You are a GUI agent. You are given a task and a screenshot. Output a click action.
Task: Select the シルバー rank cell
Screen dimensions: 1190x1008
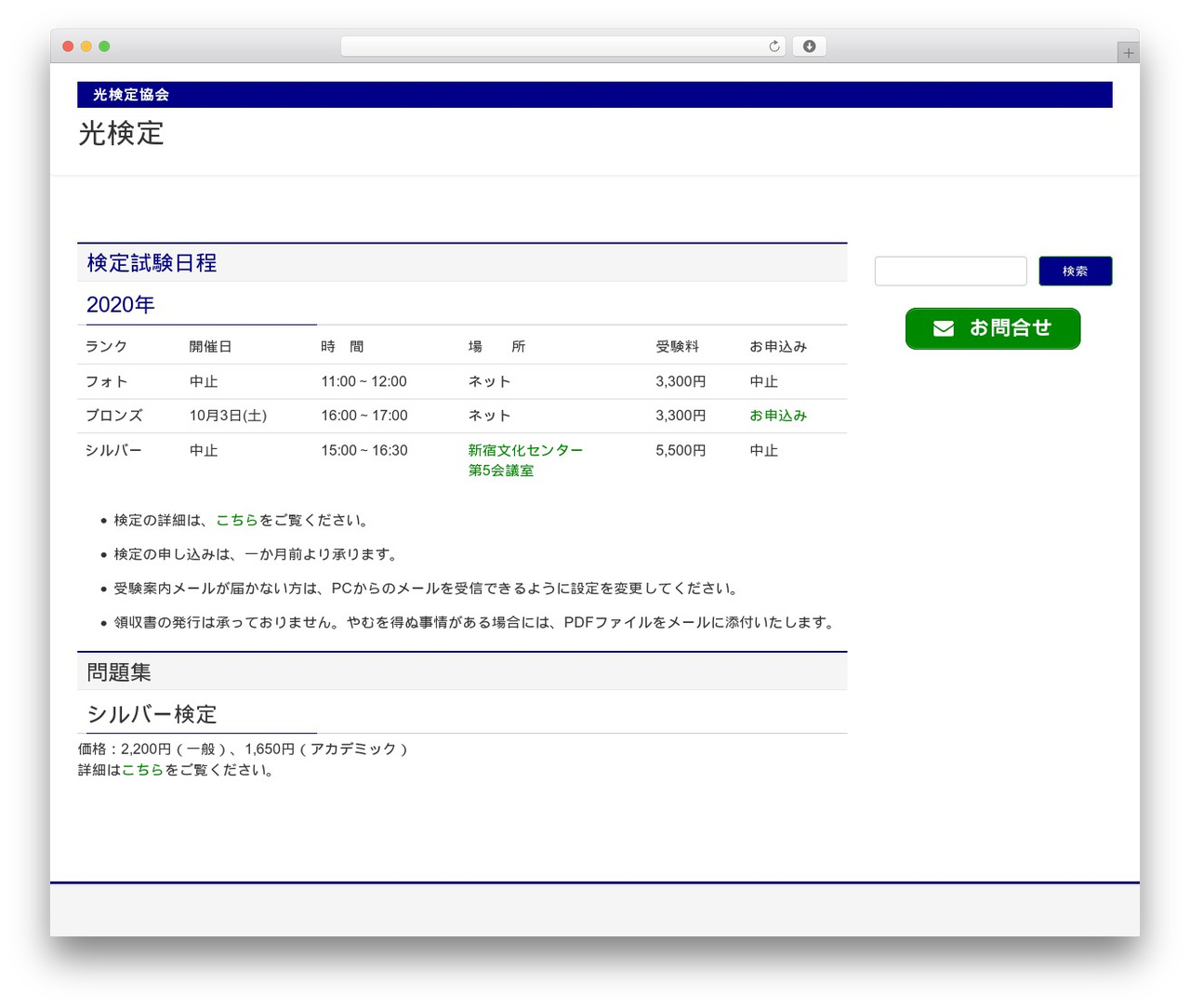click(x=113, y=450)
